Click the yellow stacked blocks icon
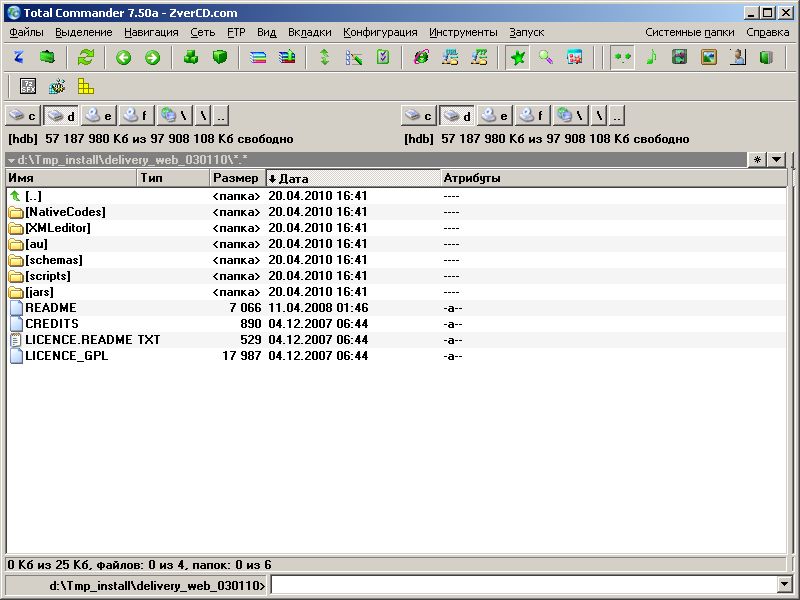Viewport: 800px width, 600px height. [x=86, y=87]
